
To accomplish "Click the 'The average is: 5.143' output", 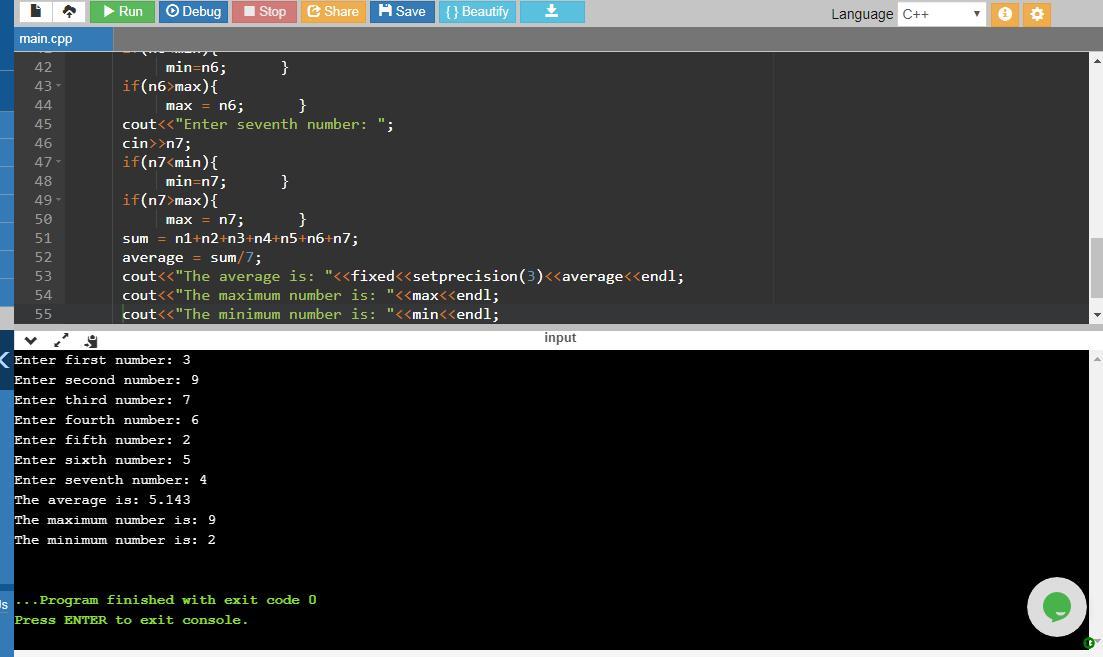I will 102,500.
